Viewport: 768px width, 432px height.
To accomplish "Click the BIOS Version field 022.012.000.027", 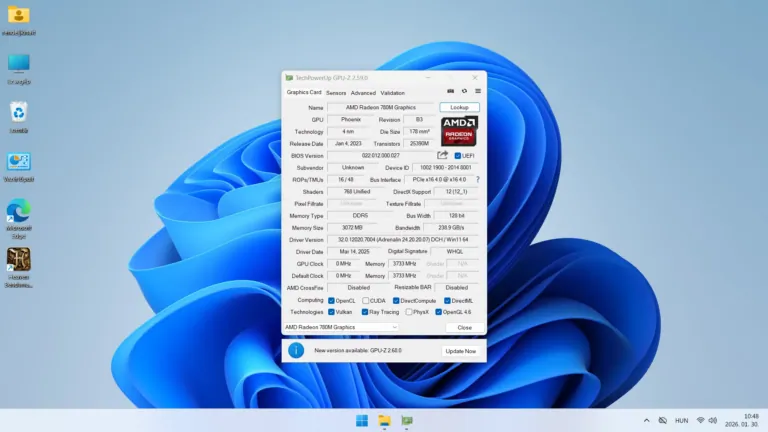I will (381, 156).
